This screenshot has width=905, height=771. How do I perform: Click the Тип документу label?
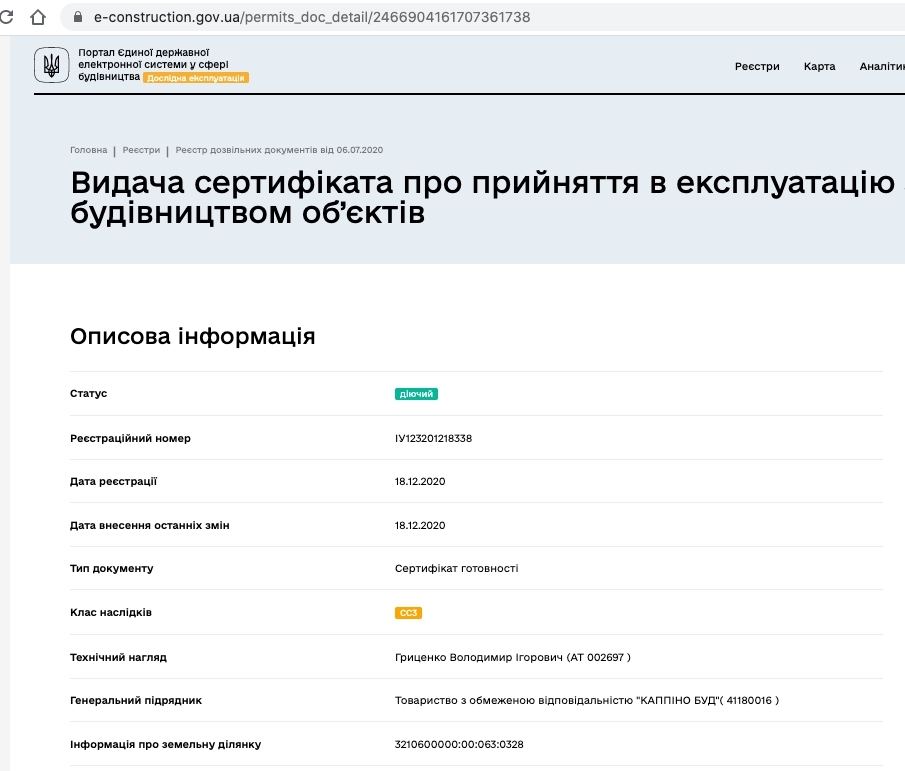(111, 568)
